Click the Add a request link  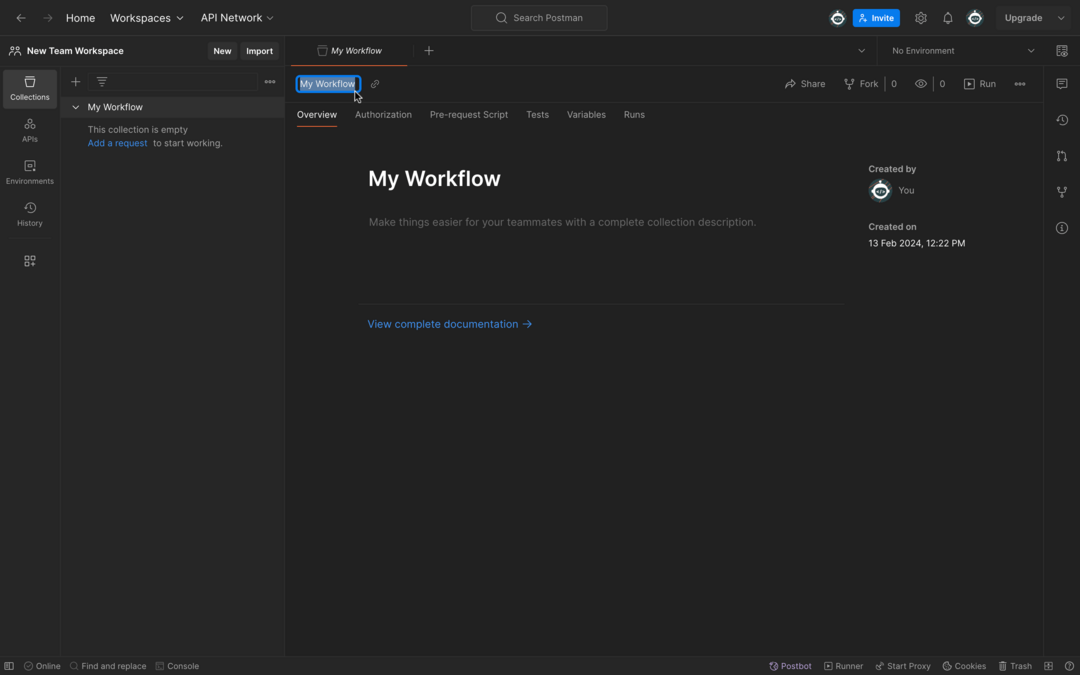(117, 143)
